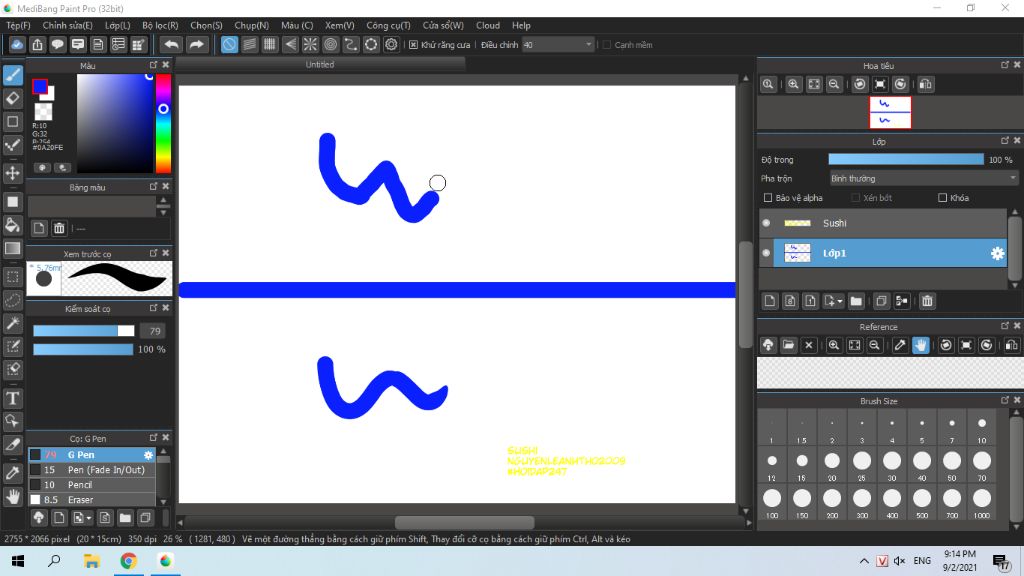Turn off snap guide icon
Image resolution: width=1024 pixels, height=576 pixels.
click(x=229, y=44)
